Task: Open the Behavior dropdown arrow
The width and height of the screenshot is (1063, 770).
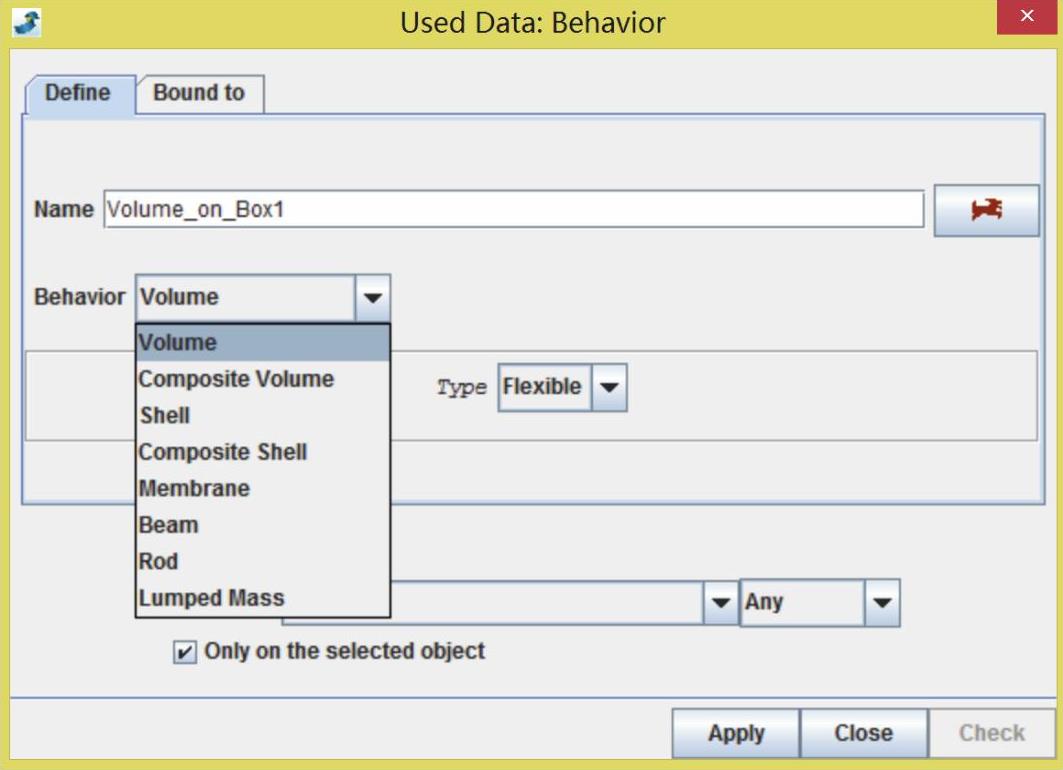Action: tap(372, 297)
